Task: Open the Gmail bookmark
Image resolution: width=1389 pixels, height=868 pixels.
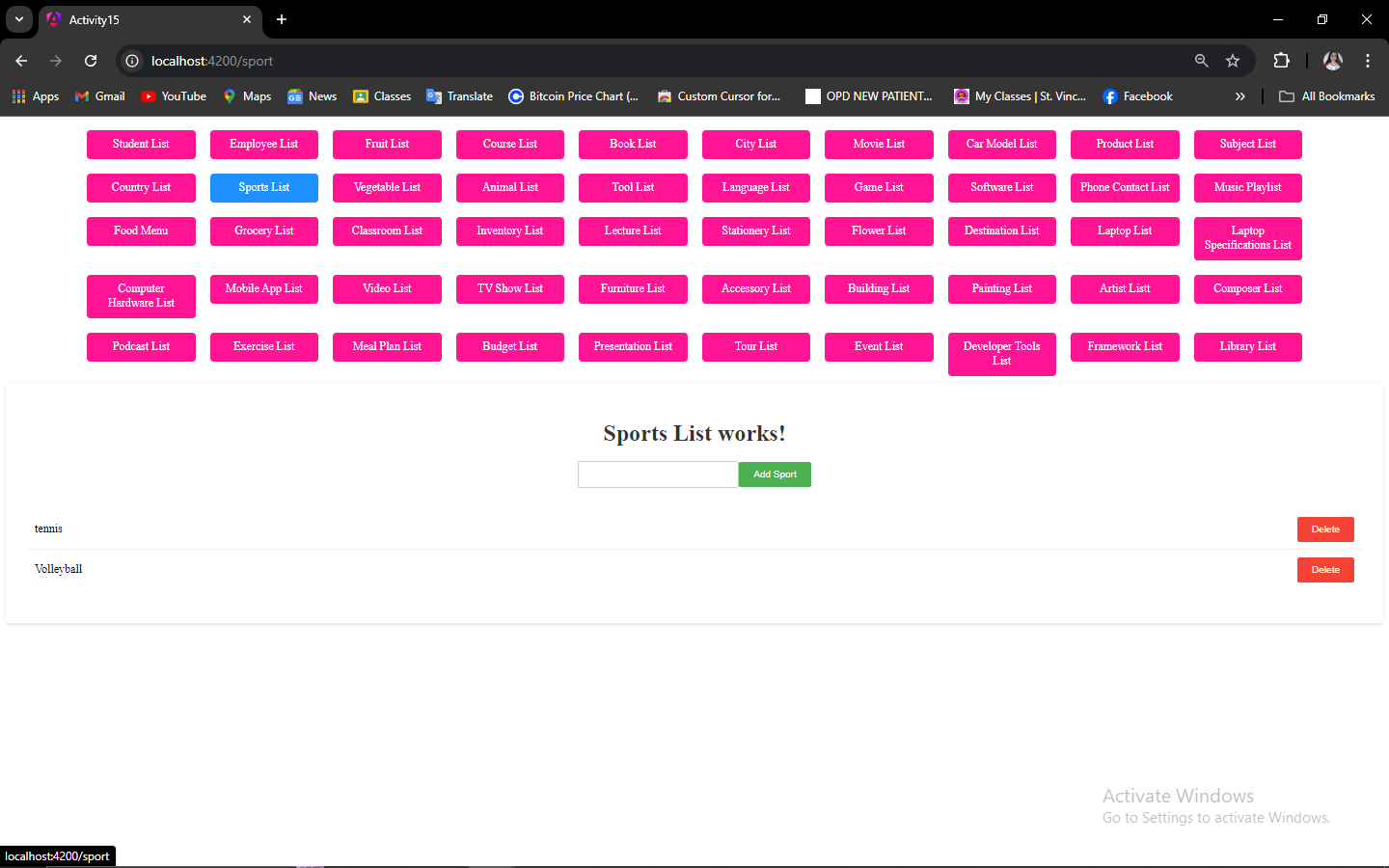Action: pos(100,96)
